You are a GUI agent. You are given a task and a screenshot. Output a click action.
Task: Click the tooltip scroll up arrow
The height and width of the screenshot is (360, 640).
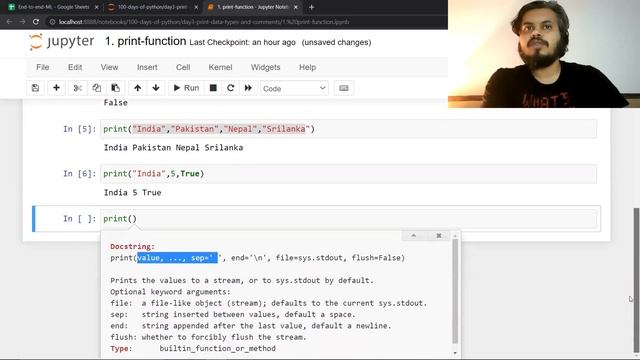click(455, 236)
